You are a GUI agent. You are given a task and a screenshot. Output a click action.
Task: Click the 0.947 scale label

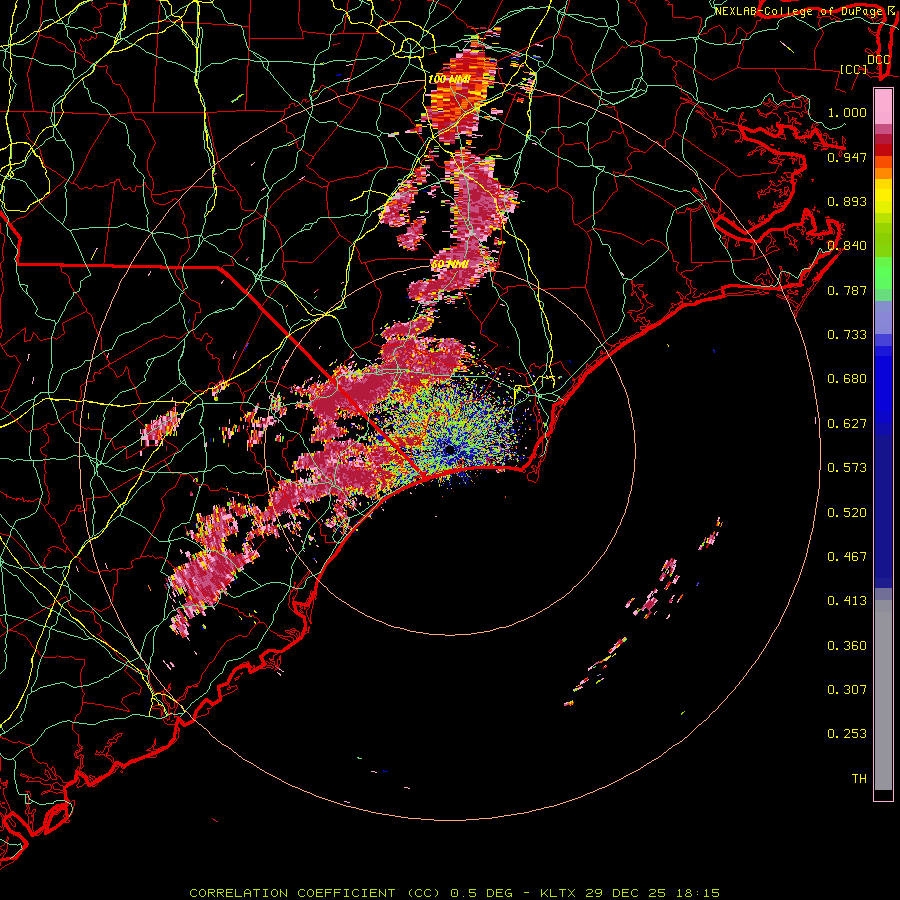click(x=847, y=157)
